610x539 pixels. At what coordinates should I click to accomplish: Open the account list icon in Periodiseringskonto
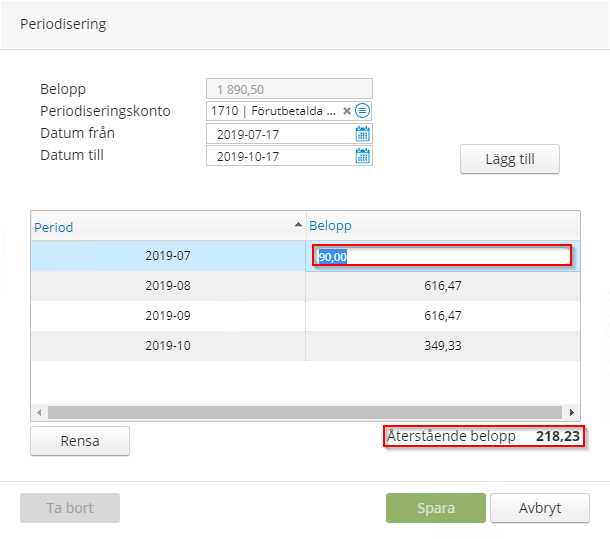(362, 111)
